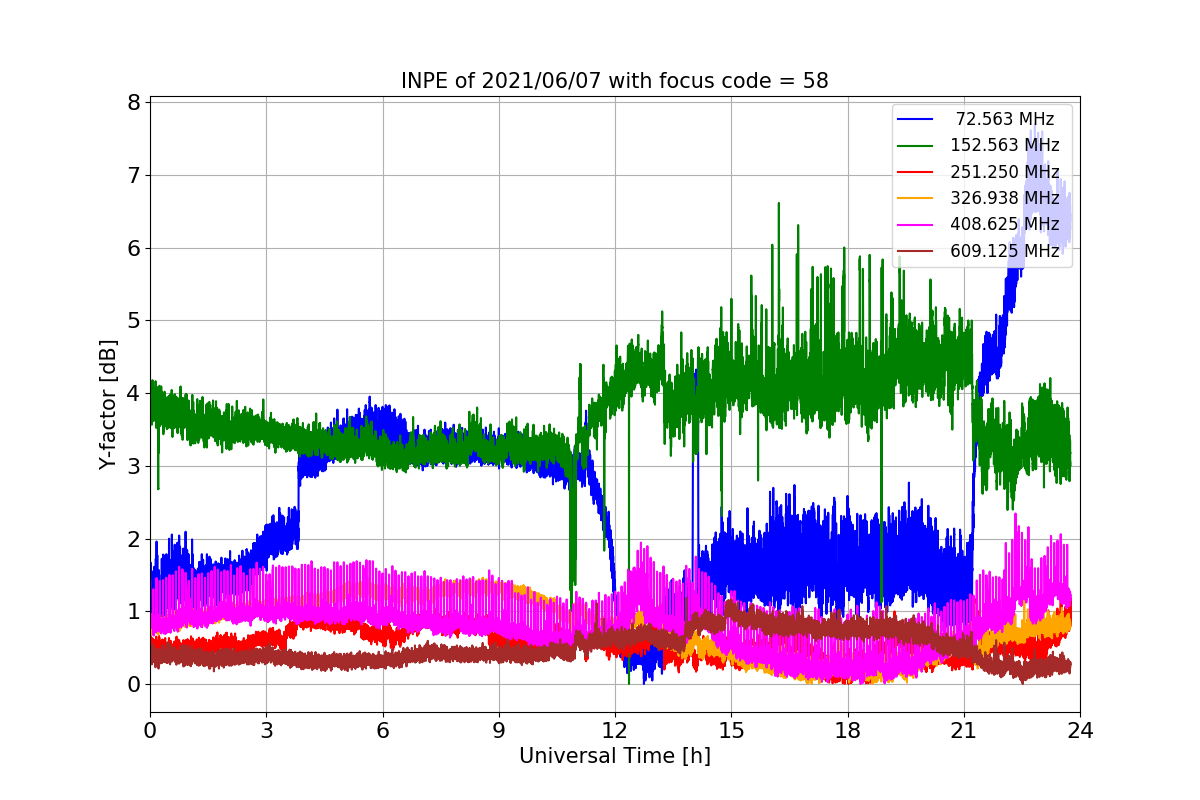
Task: Click the magenta legend line swatch
Action: (x=916, y=225)
